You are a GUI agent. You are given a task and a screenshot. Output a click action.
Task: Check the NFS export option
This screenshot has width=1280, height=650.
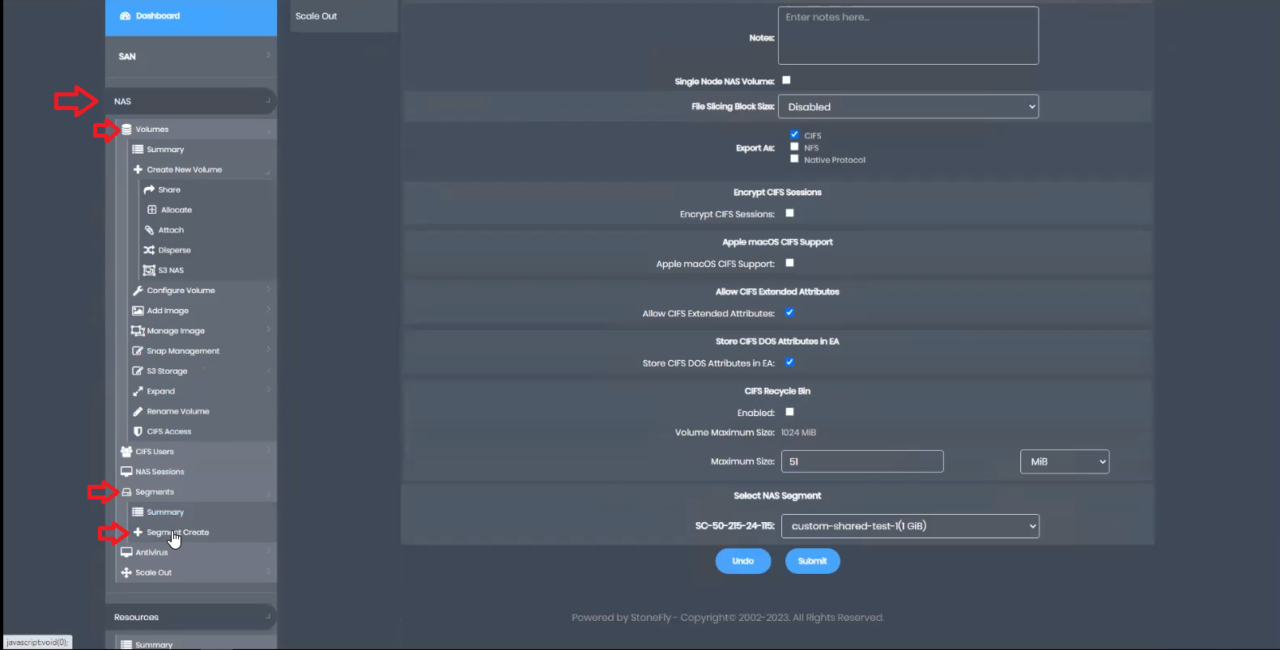(794, 147)
